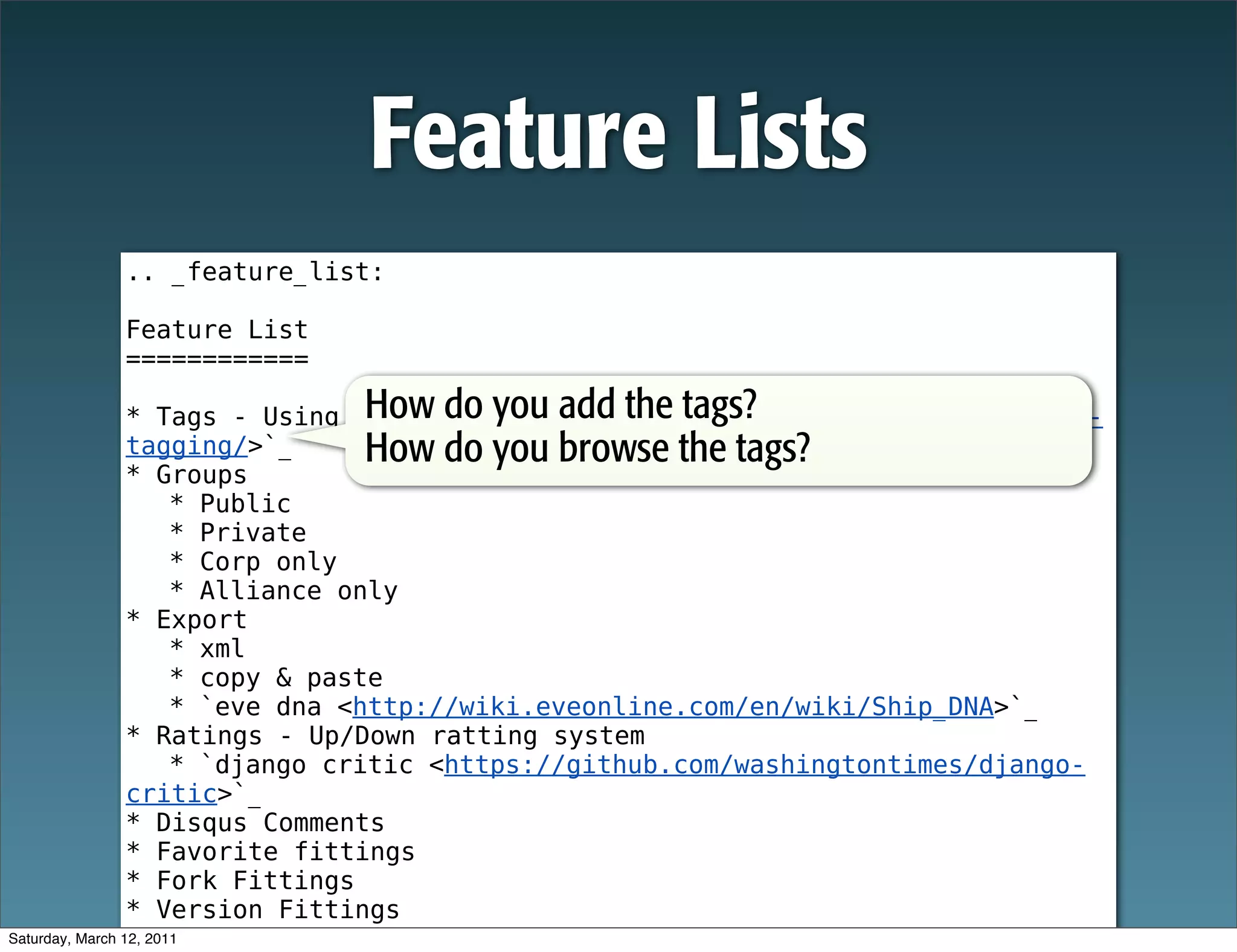The width and height of the screenshot is (1237, 952).
Task: Click the 'Feature Lists' slide title
Action: [x=618, y=132]
